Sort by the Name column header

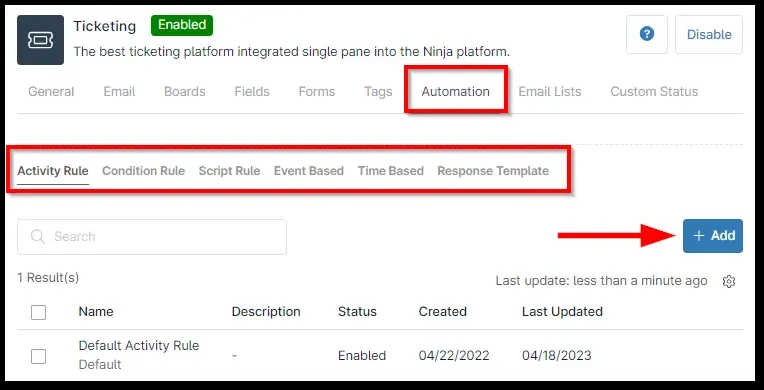[x=96, y=312]
